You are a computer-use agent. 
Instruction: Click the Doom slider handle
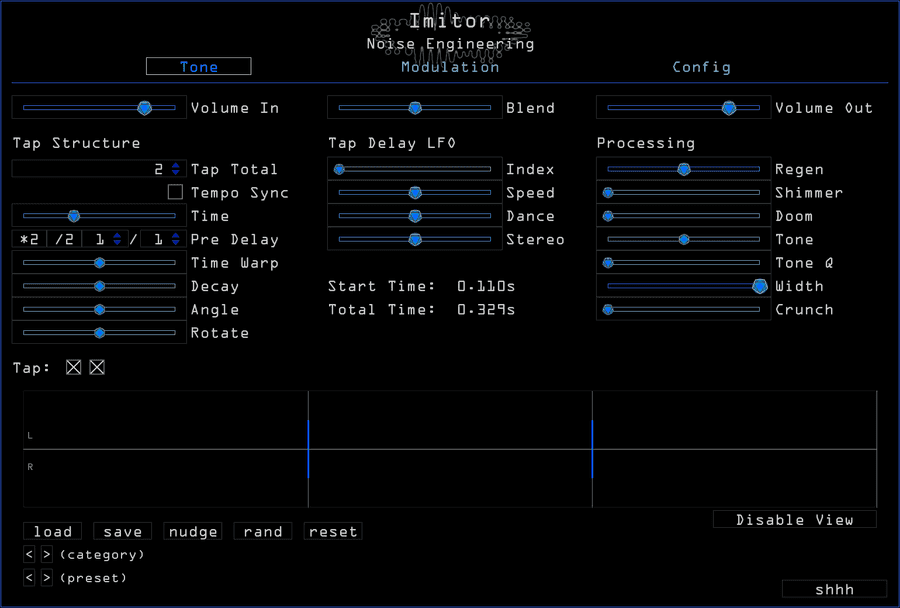tap(608, 216)
